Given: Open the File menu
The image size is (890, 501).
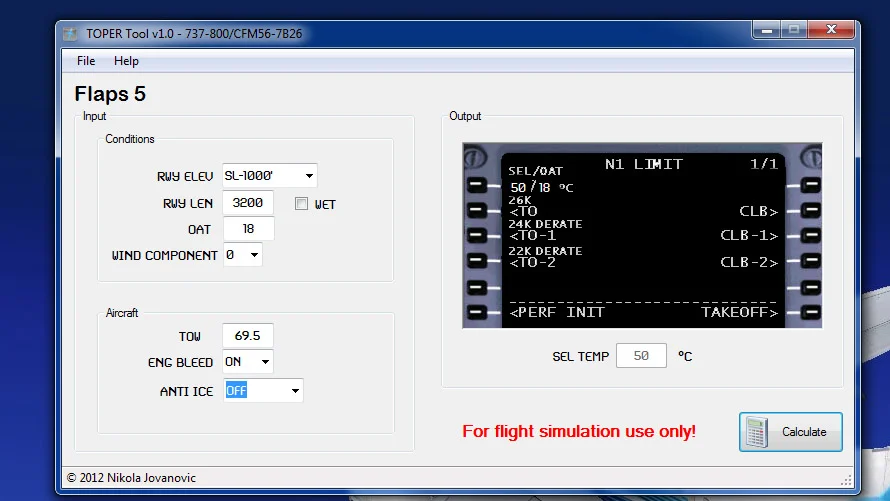Looking at the screenshot, I should pyautogui.click(x=86, y=61).
